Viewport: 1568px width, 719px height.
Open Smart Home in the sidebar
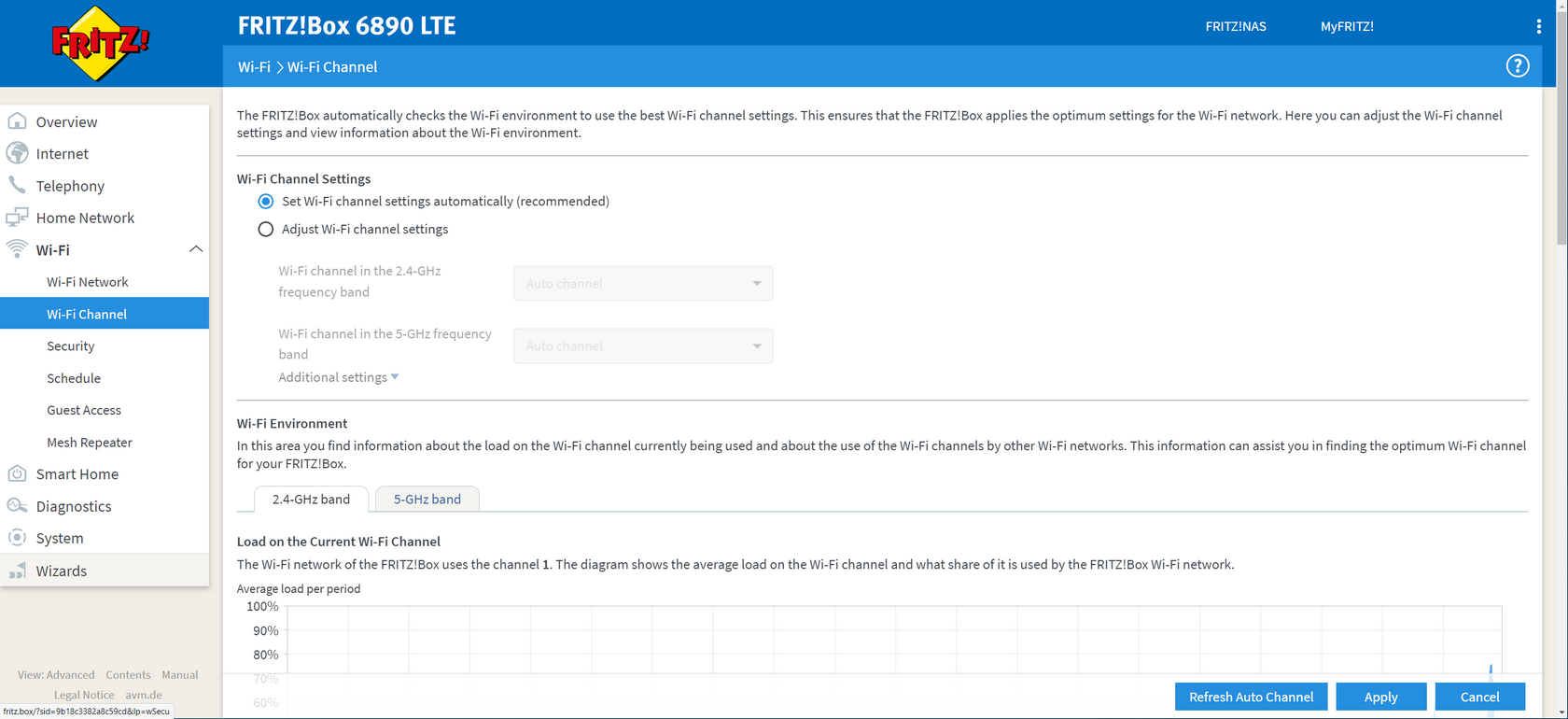(77, 473)
